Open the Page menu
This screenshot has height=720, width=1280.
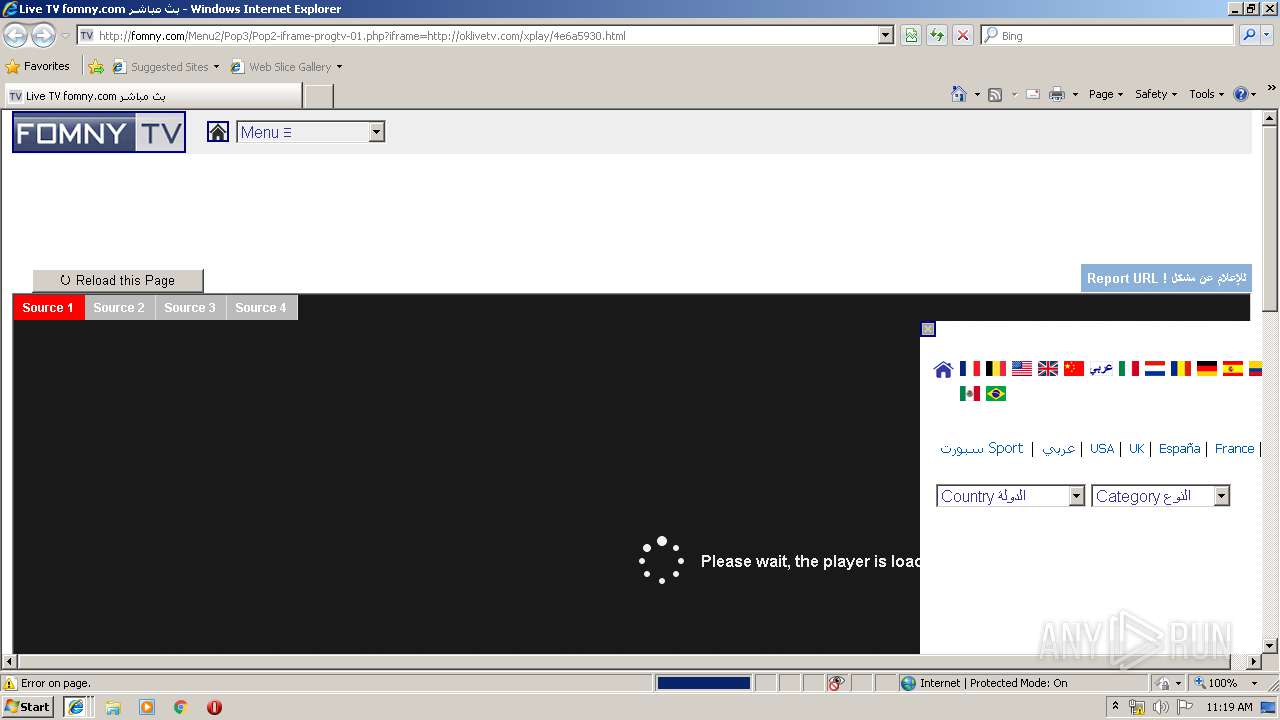(x=1106, y=94)
